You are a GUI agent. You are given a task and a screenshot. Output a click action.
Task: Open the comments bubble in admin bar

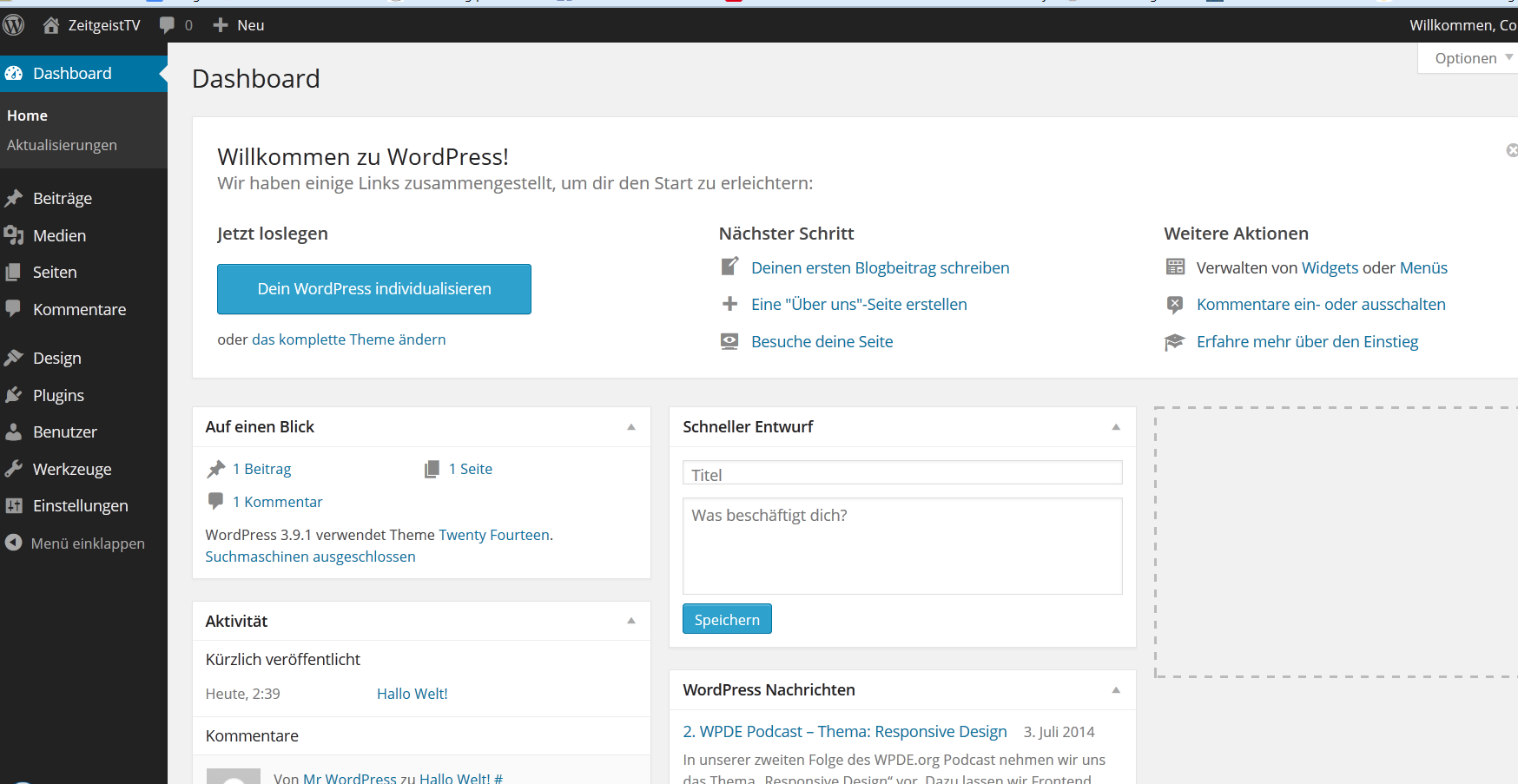[x=167, y=25]
